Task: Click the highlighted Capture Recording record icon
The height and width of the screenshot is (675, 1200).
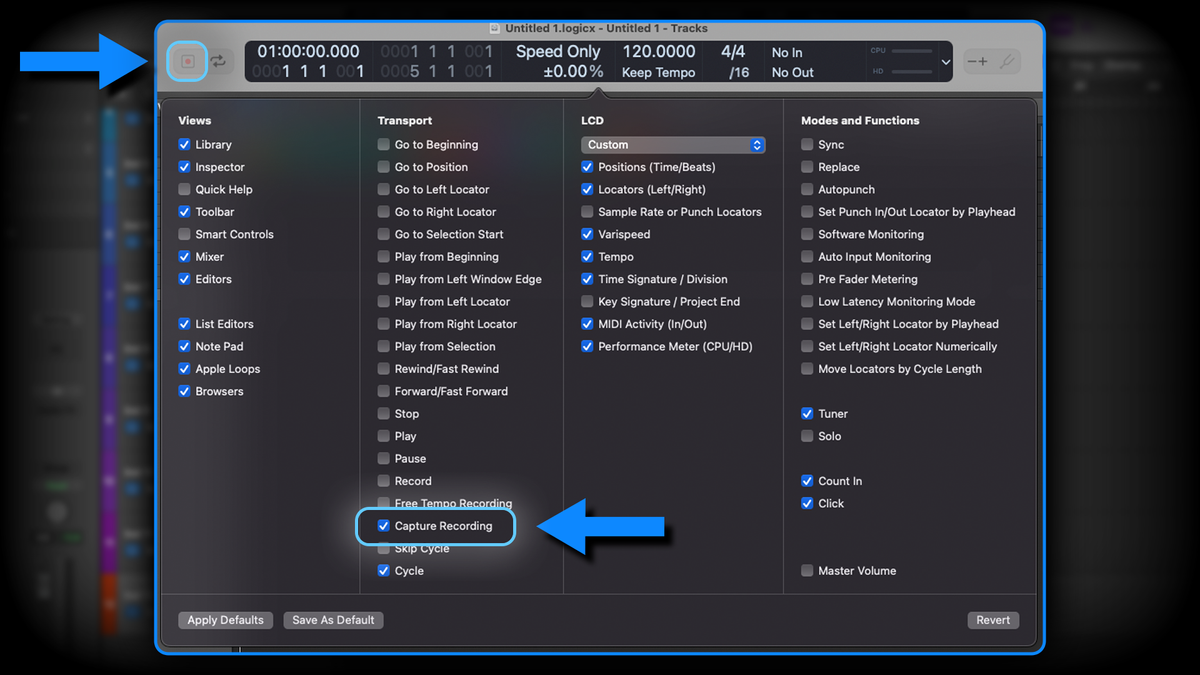Action: [x=187, y=61]
